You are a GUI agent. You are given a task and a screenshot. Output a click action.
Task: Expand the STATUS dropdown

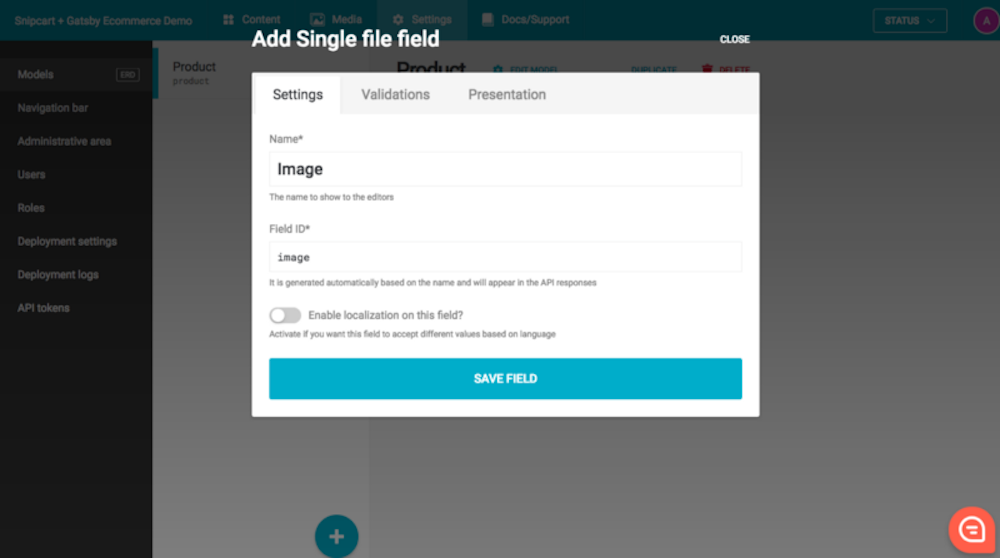(x=909, y=20)
